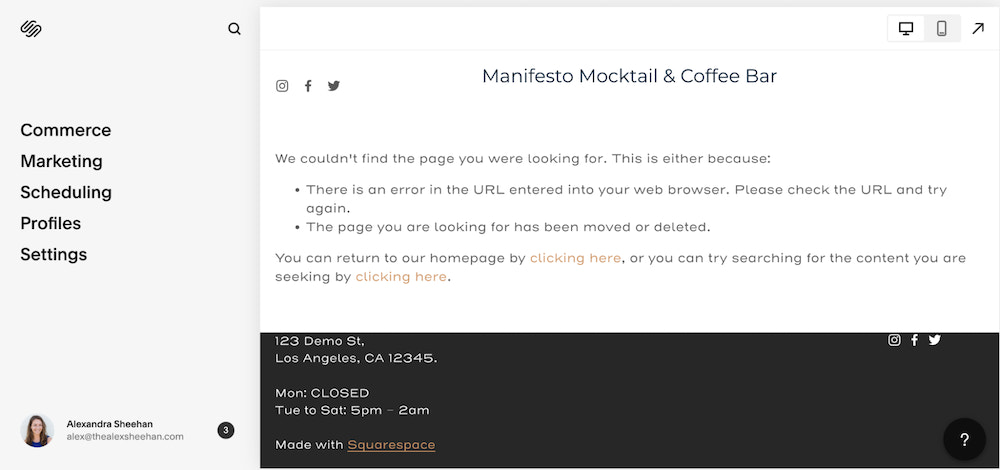Click the footer Instagram icon
The height and width of the screenshot is (470, 1000).
pyautogui.click(x=894, y=340)
